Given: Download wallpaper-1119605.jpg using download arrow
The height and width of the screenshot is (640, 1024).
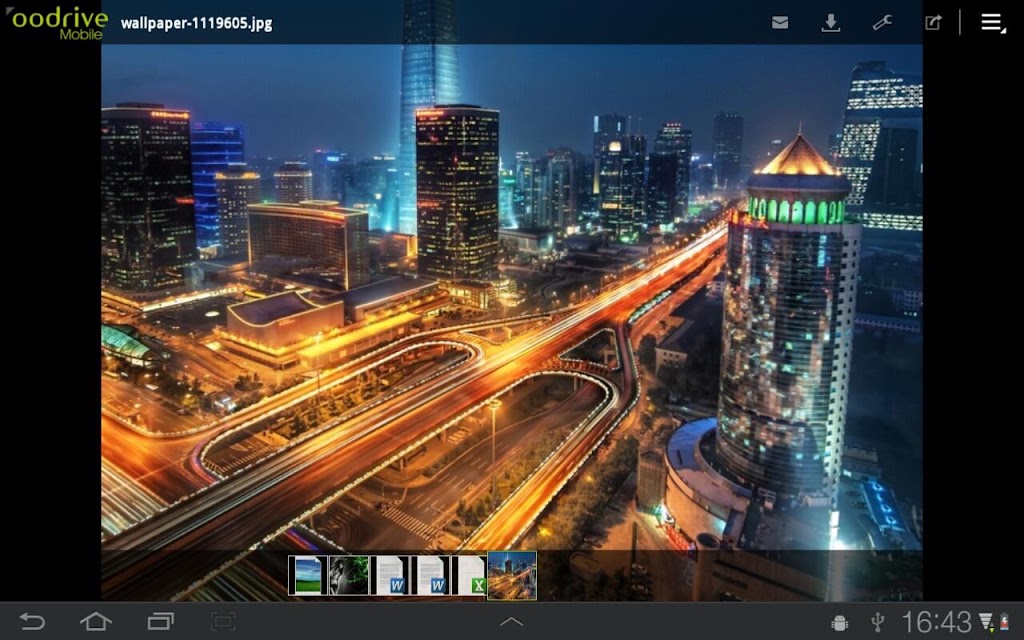Looking at the screenshot, I should point(831,23).
